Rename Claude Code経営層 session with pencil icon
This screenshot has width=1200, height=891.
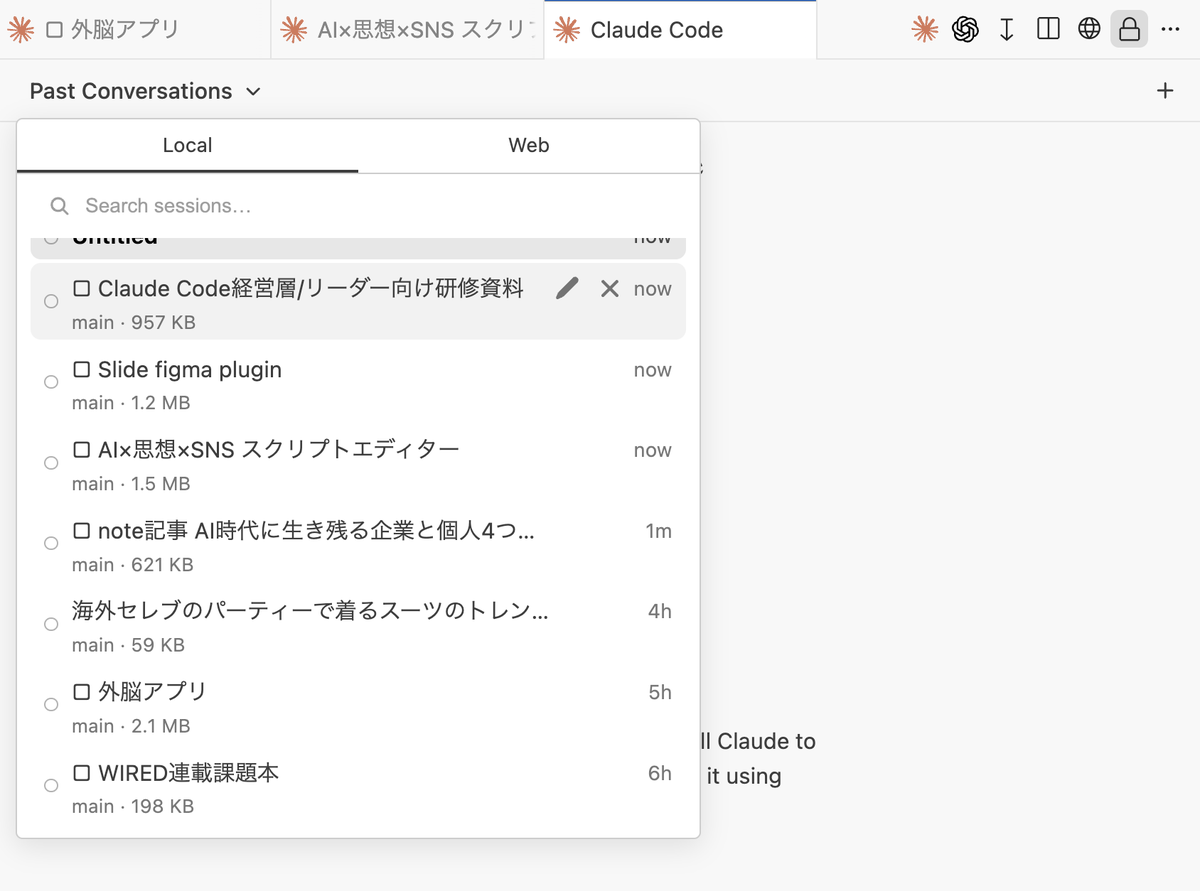(567, 289)
